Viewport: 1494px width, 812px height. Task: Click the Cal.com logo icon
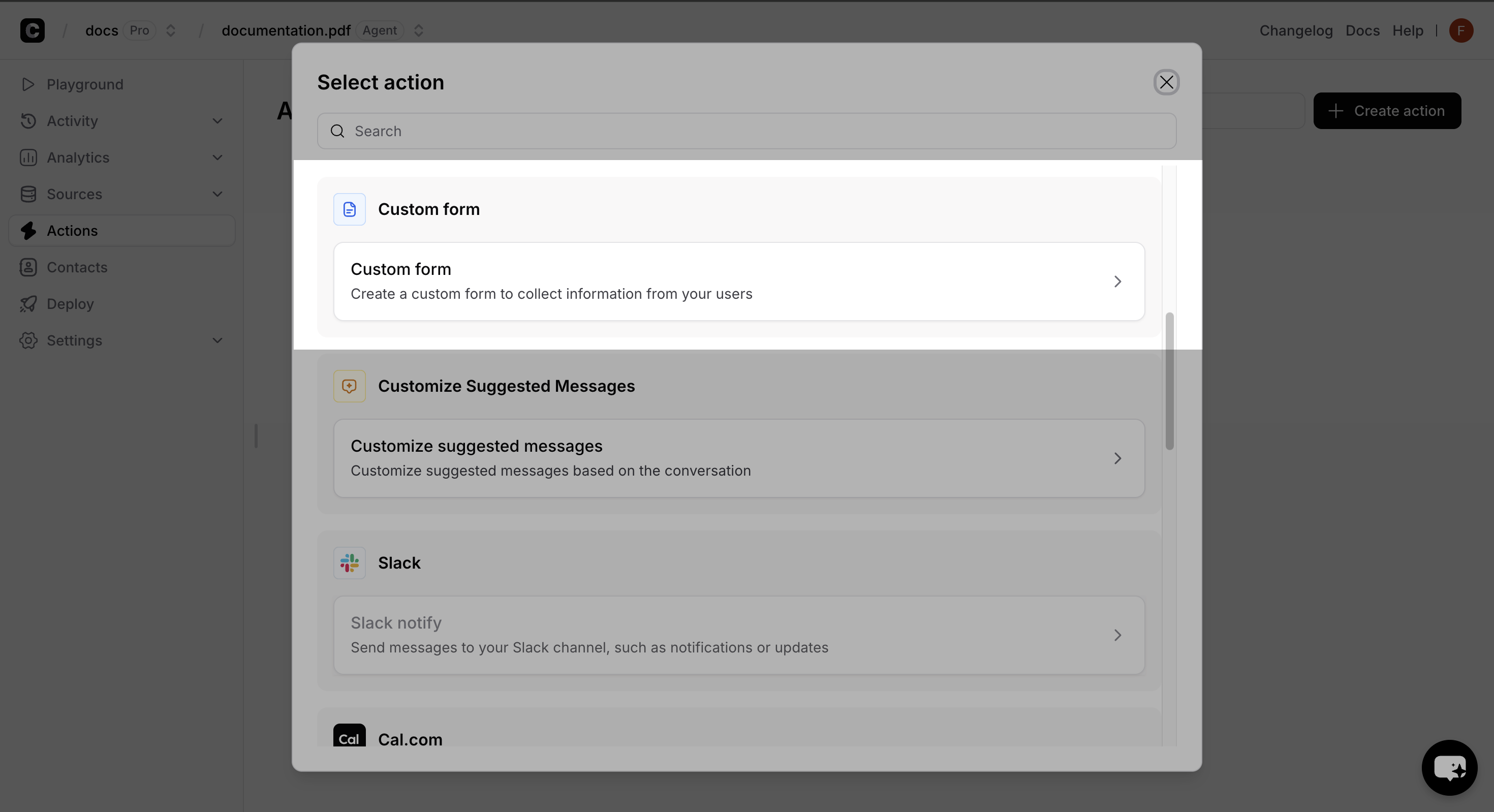(349, 735)
